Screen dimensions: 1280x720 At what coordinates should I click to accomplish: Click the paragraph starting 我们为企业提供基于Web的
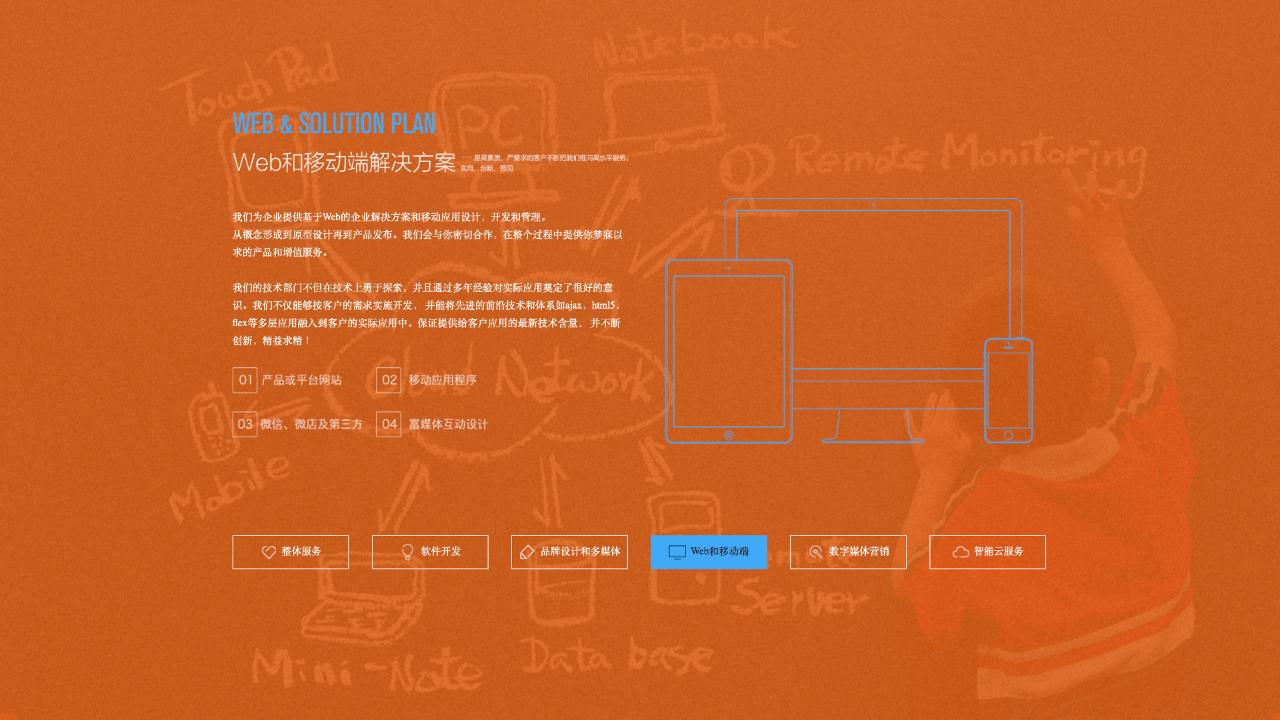(428, 234)
